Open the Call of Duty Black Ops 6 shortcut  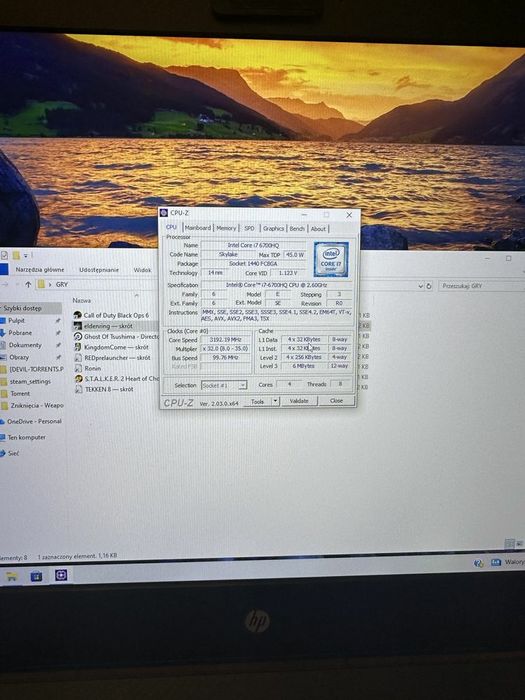pyautogui.click(x=112, y=315)
